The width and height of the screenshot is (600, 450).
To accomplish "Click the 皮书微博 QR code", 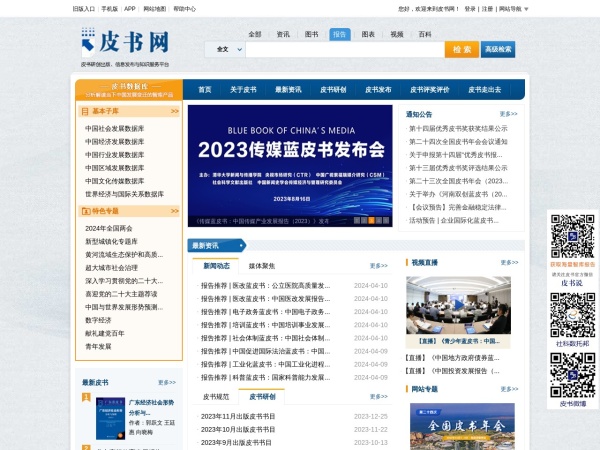I will pyautogui.click(x=572, y=375).
